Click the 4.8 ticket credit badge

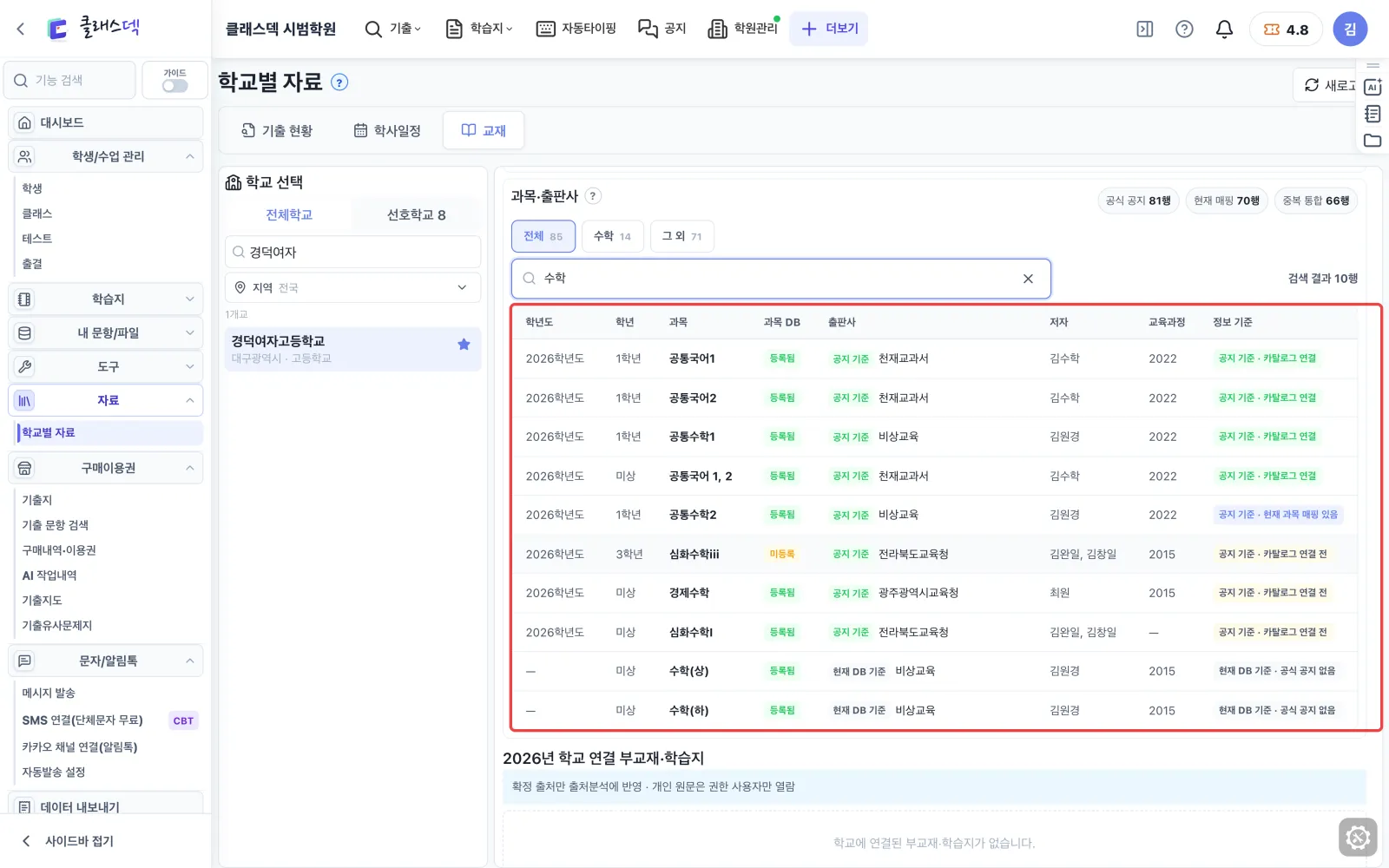[x=1286, y=29]
